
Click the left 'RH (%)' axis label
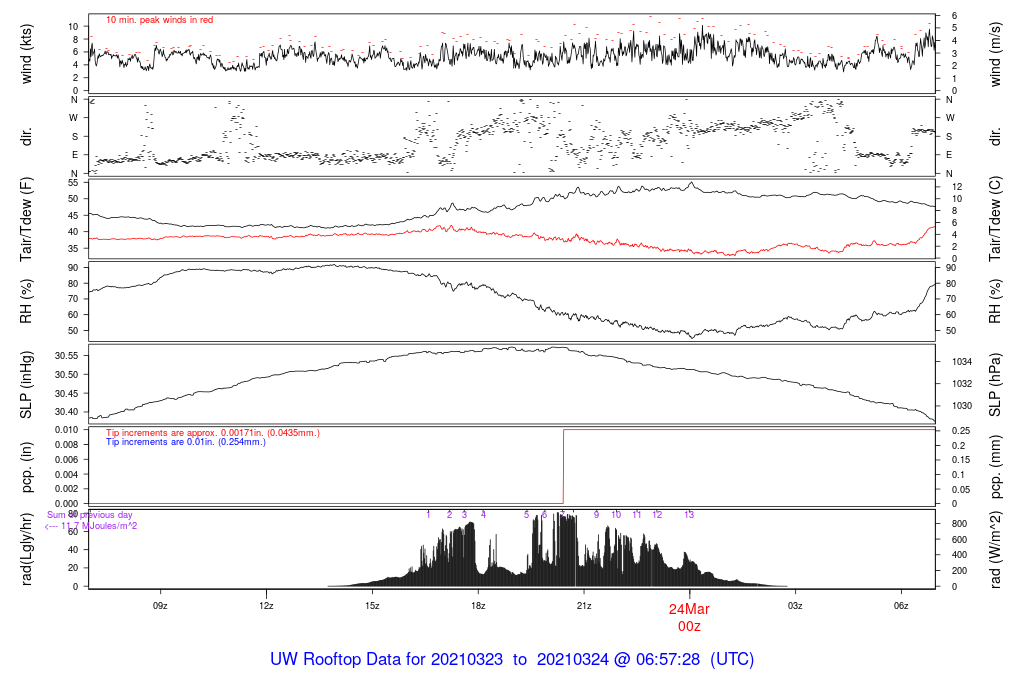click(26, 301)
